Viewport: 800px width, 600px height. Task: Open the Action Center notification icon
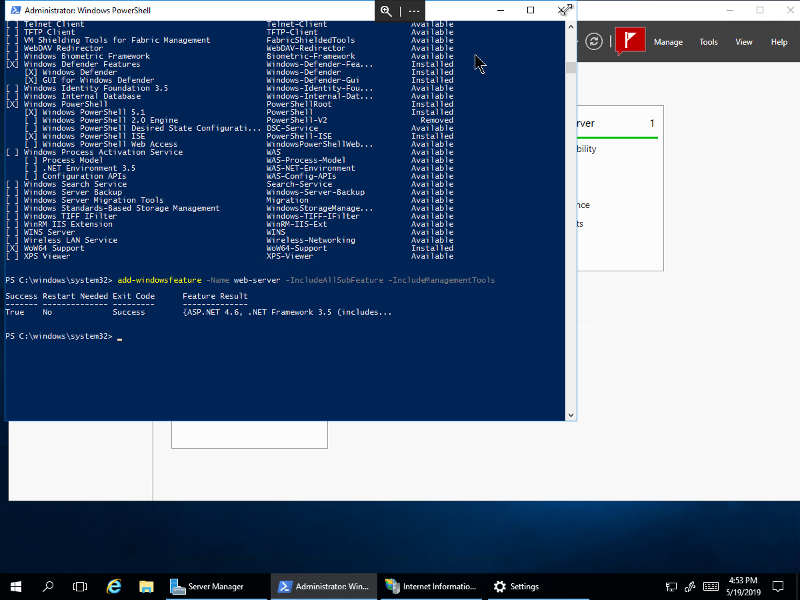coord(778,586)
